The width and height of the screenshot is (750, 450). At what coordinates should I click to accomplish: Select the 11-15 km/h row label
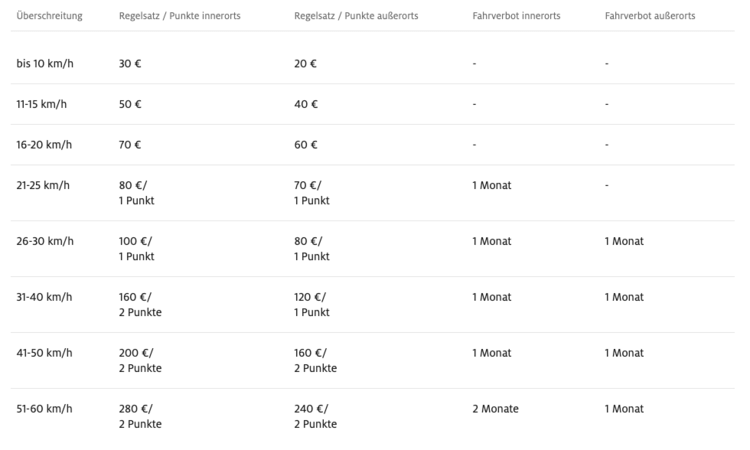click(44, 104)
